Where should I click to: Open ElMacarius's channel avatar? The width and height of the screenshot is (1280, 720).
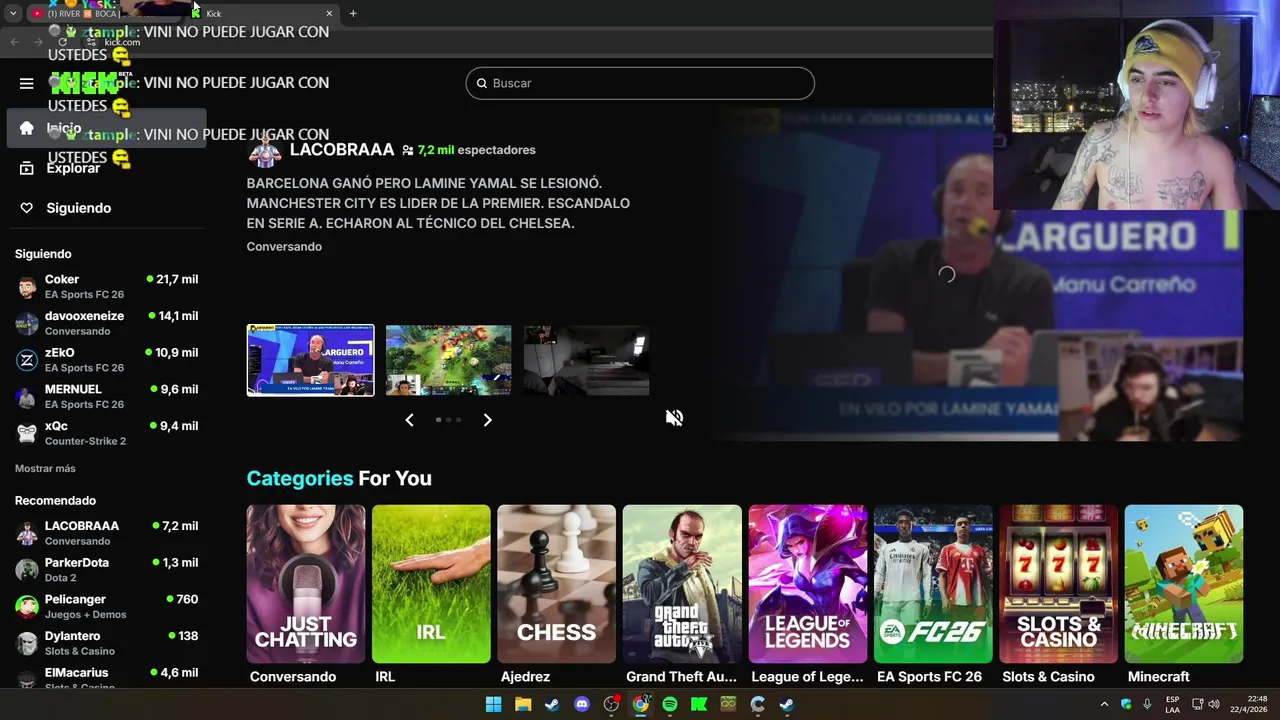click(27, 679)
